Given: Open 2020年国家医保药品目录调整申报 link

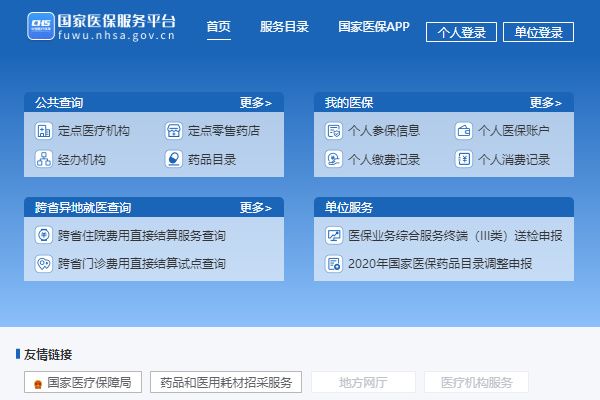Looking at the screenshot, I should (x=440, y=264).
